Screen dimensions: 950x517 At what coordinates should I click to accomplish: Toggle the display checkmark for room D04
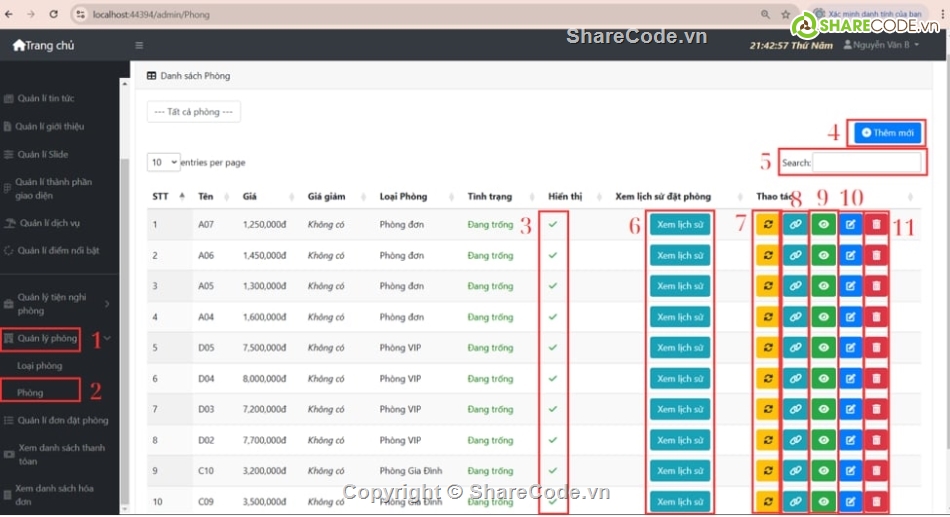[x=553, y=379]
